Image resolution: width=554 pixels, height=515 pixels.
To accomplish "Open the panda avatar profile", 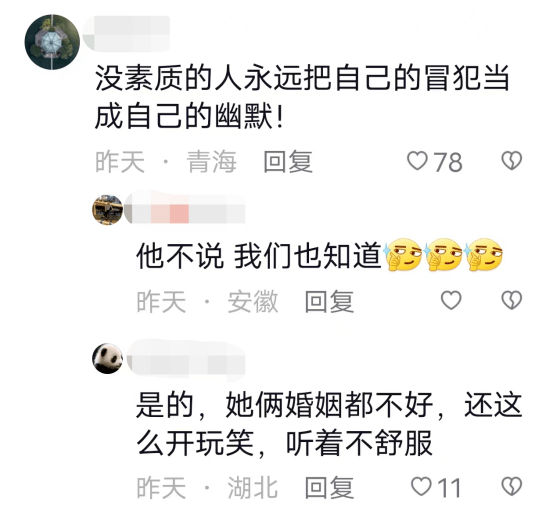I will pos(107,359).
